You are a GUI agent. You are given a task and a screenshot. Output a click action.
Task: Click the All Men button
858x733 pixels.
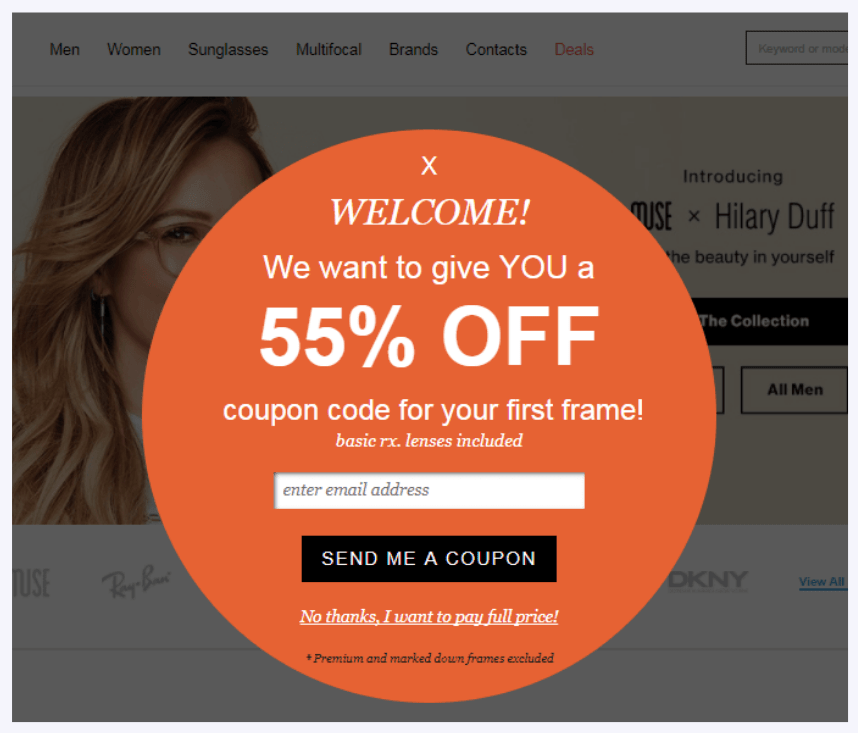(x=795, y=389)
